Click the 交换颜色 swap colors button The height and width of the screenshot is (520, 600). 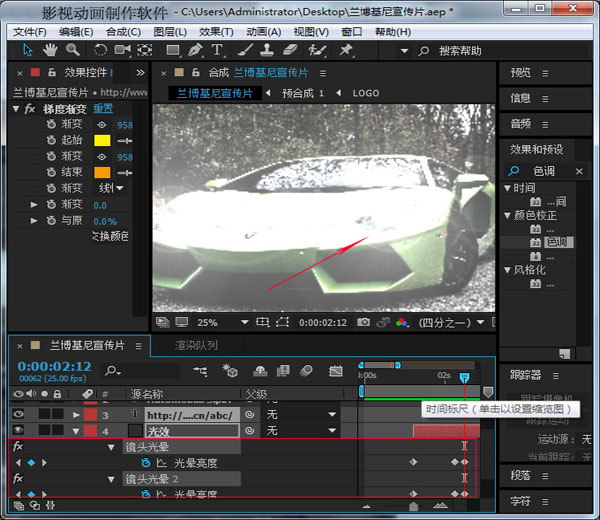click(x=110, y=236)
